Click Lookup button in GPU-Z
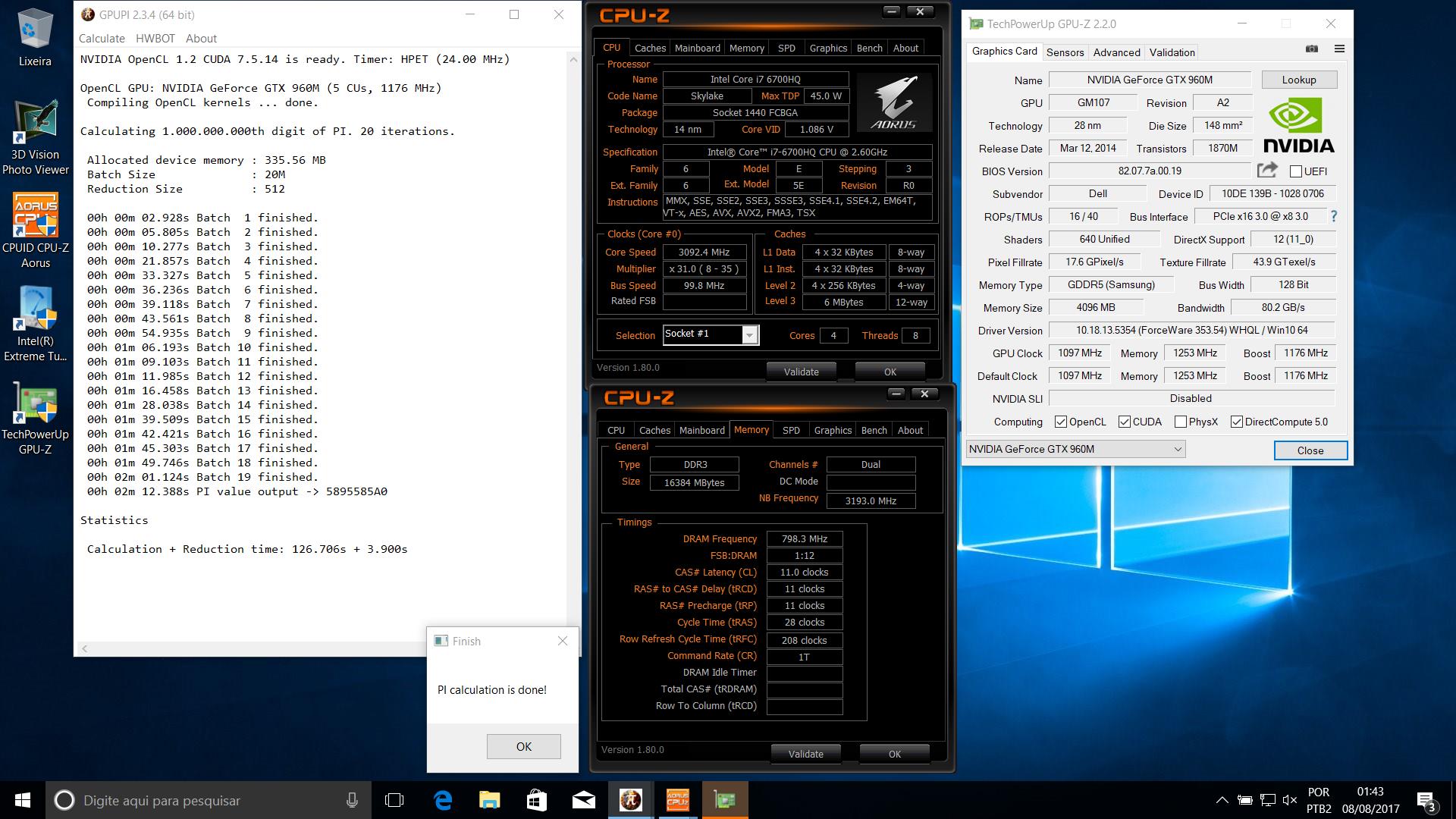1456x819 pixels. pos(1299,80)
